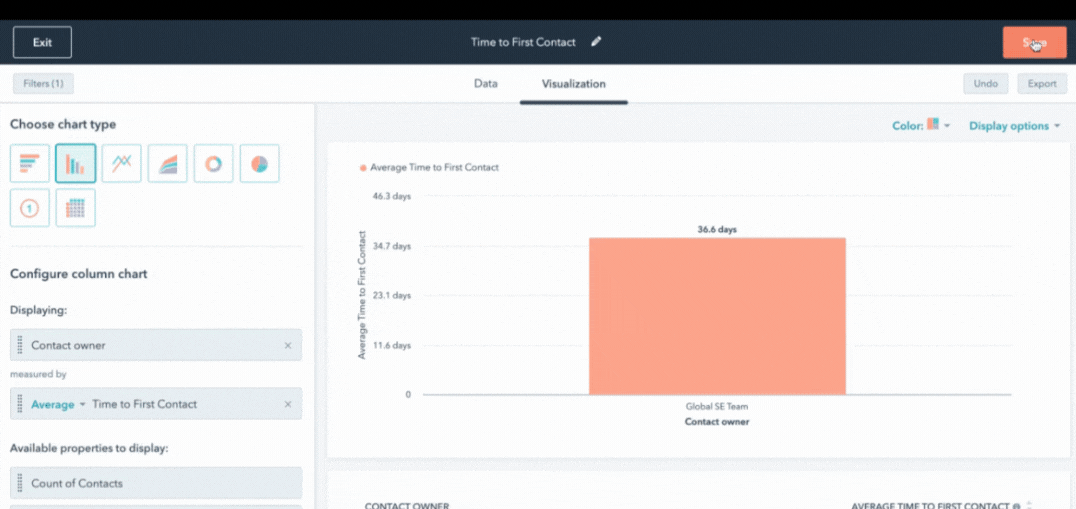Pick the area chart type
This screenshot has width=1076, height=509.
(x=168, y=164)
